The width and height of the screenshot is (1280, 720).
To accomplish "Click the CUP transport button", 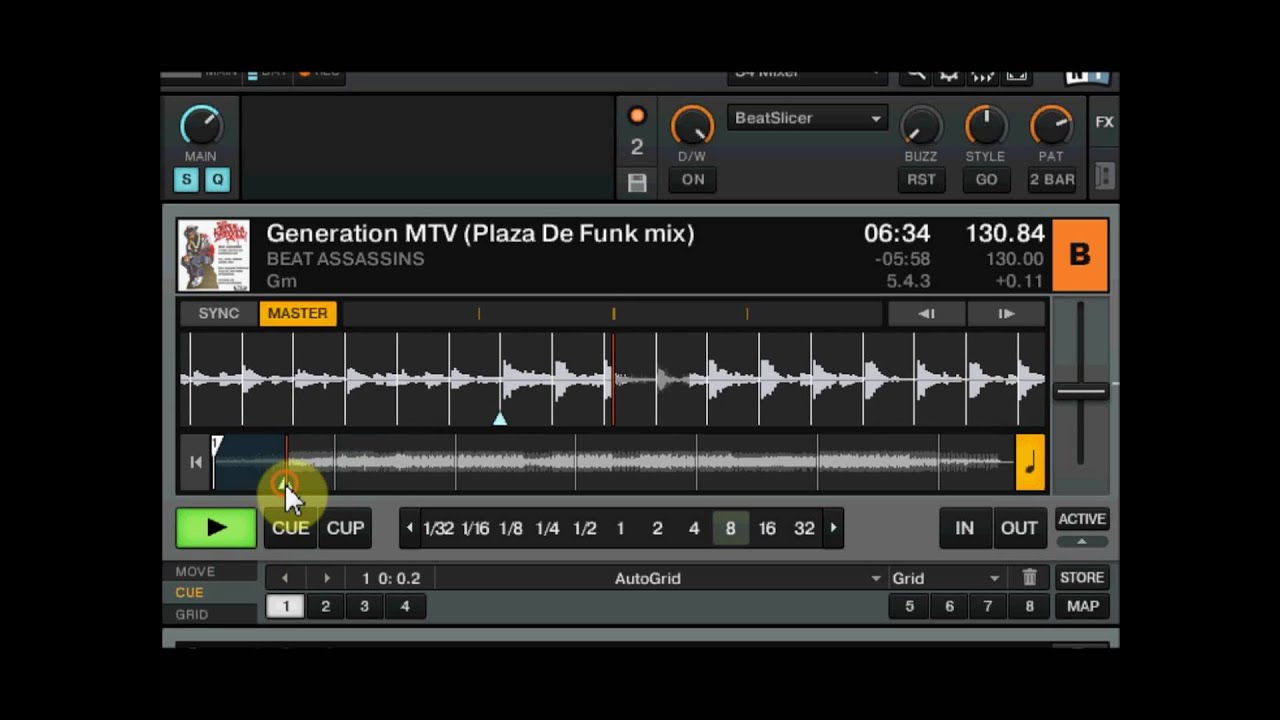I will coord(345,528).
